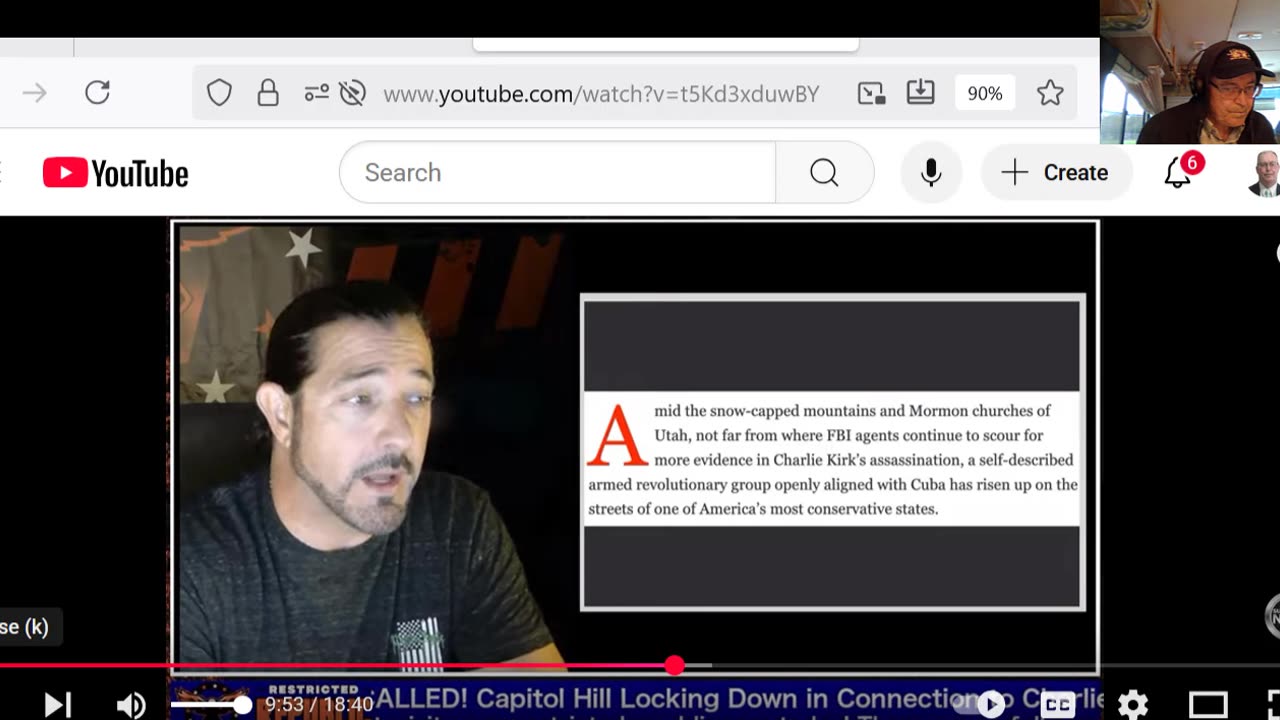This screenshot has height=720, width=1280.
Task: Click the site security padlock icon
Action: coord(268,93)
